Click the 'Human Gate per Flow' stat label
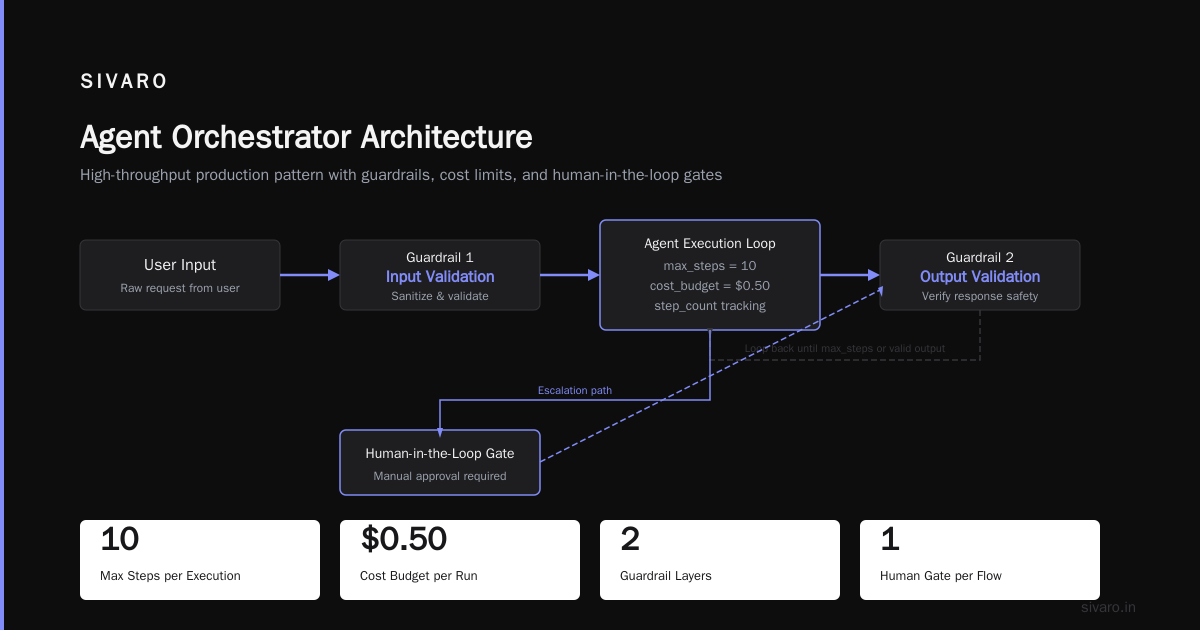This screenshot has height=630, width=1200. [x=941, y=576]
